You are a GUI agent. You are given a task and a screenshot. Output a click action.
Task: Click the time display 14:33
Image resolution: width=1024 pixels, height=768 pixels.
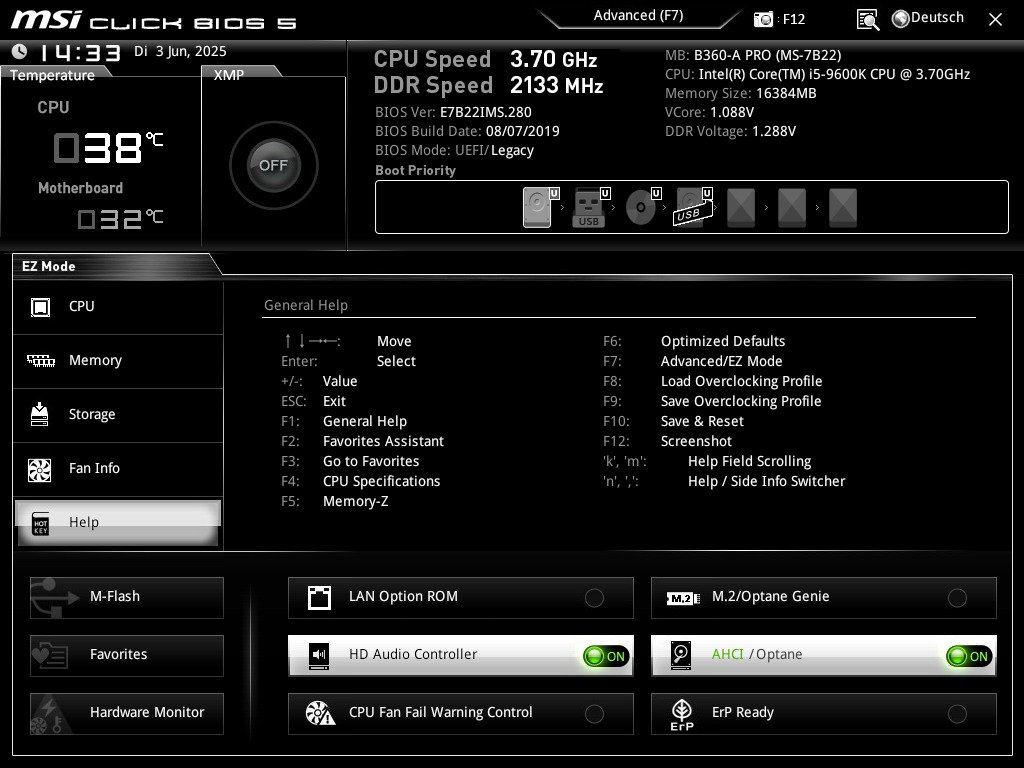click(x=80, y=52)
